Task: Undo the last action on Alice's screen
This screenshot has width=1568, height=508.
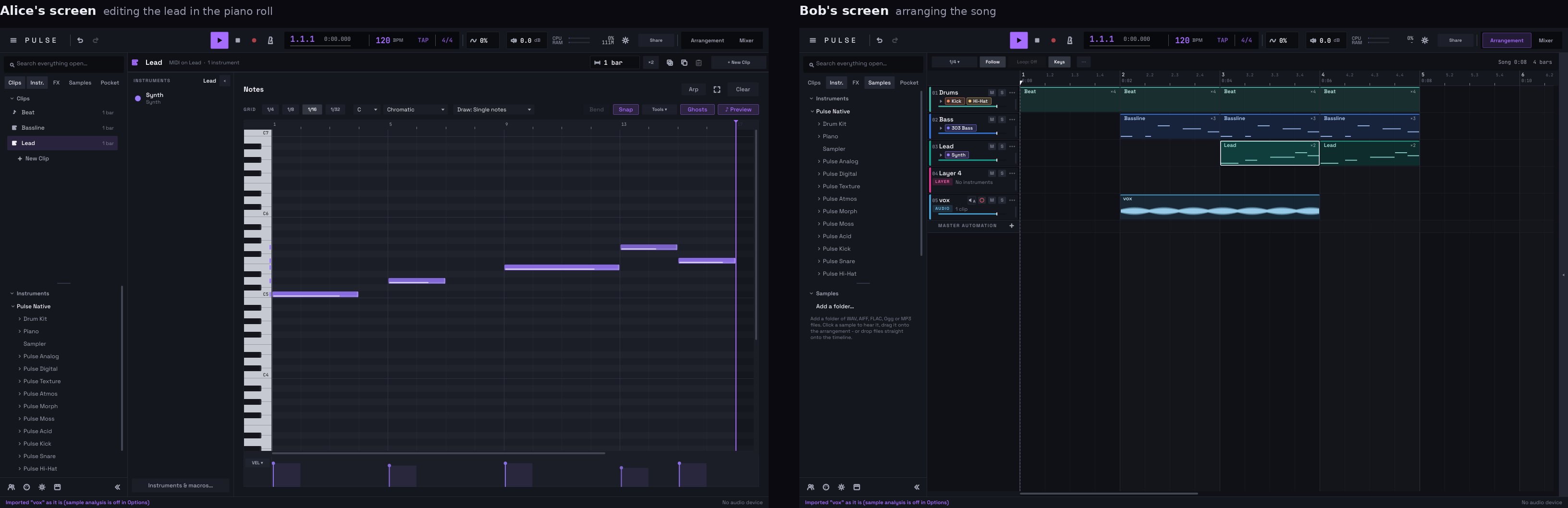Action: [x=80, y=40]
